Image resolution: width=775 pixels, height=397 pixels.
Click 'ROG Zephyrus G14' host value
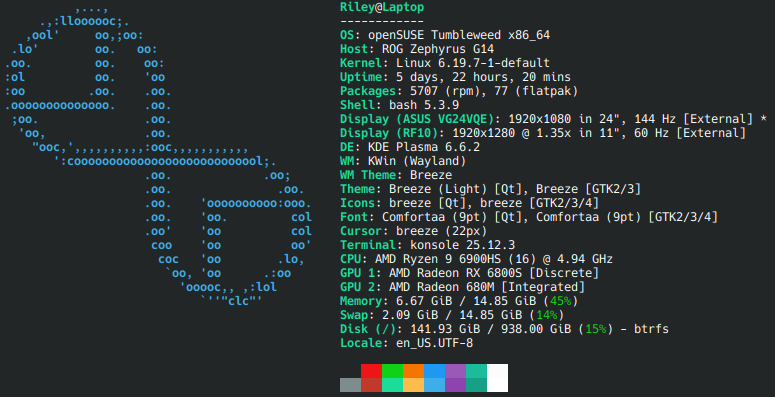[438, 49]
